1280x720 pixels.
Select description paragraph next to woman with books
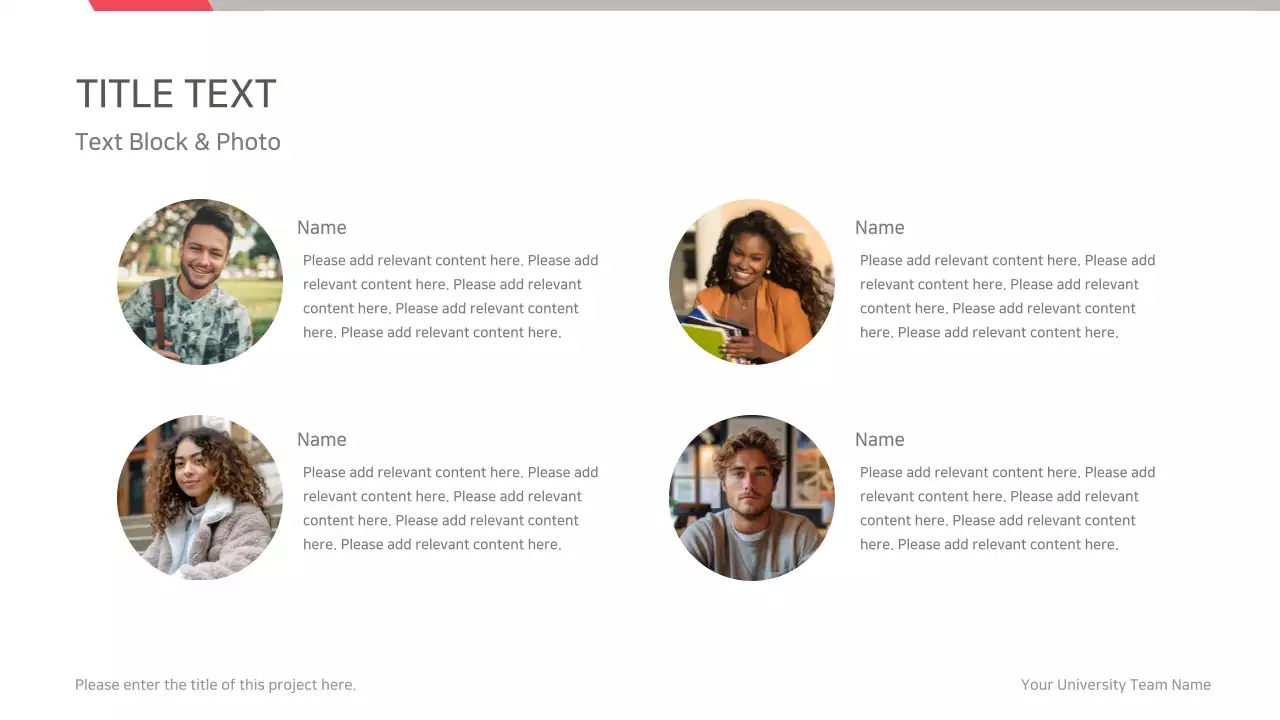point(1007,296)
